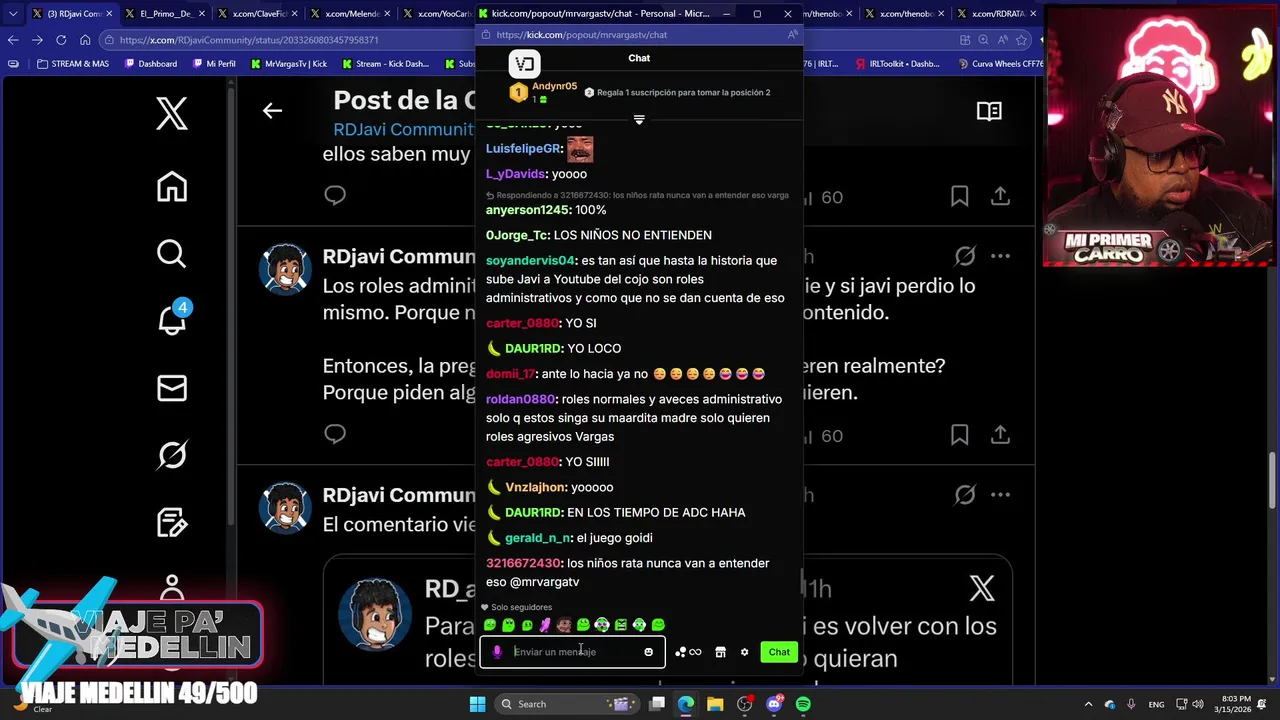Viewport: 1280px width, 720px height.
Task: Go back in Edge browser
Action: [13, 40]
